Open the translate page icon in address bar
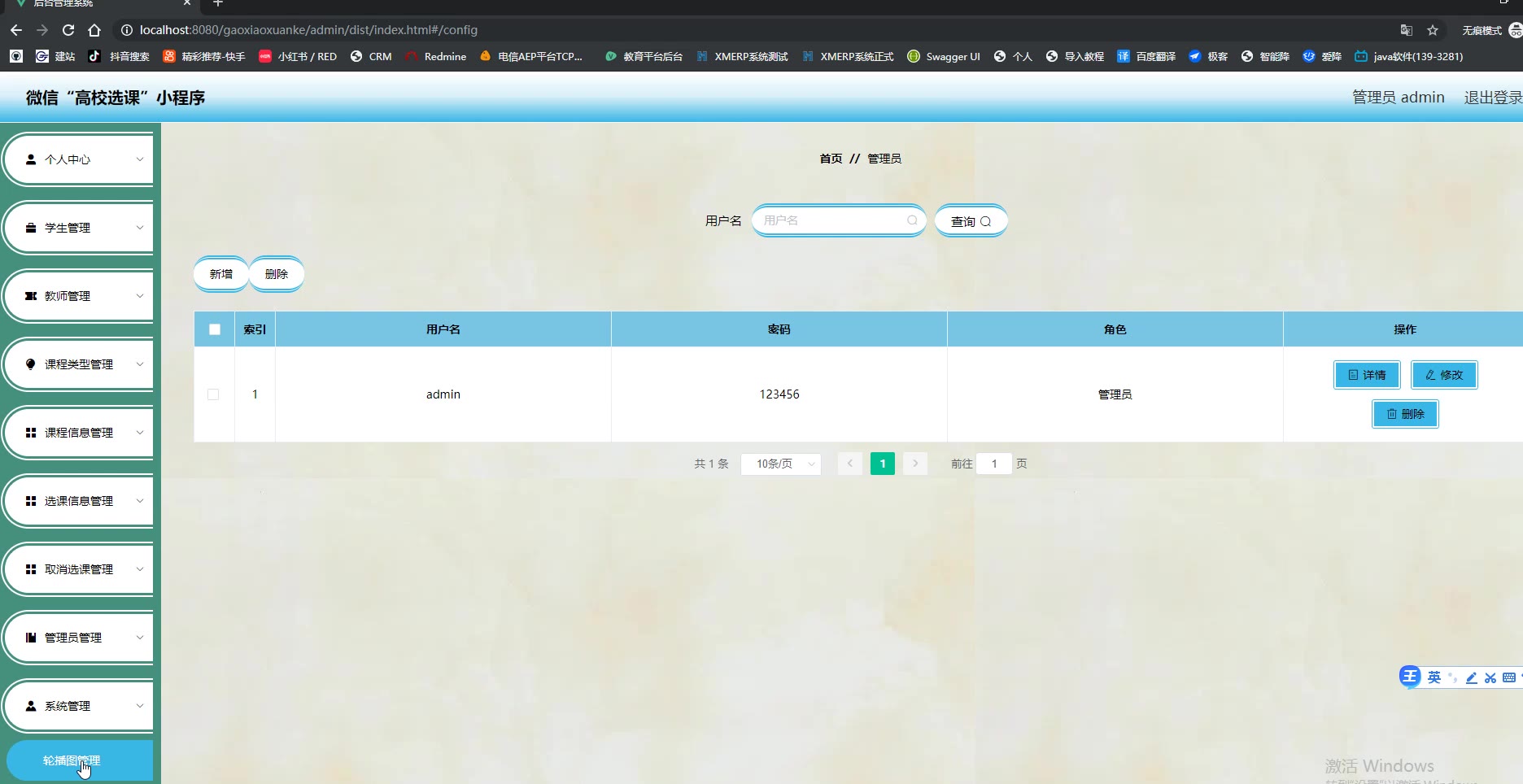Image resolution: width=1523 pixels, height=784 pixels. click(1407, 30)
